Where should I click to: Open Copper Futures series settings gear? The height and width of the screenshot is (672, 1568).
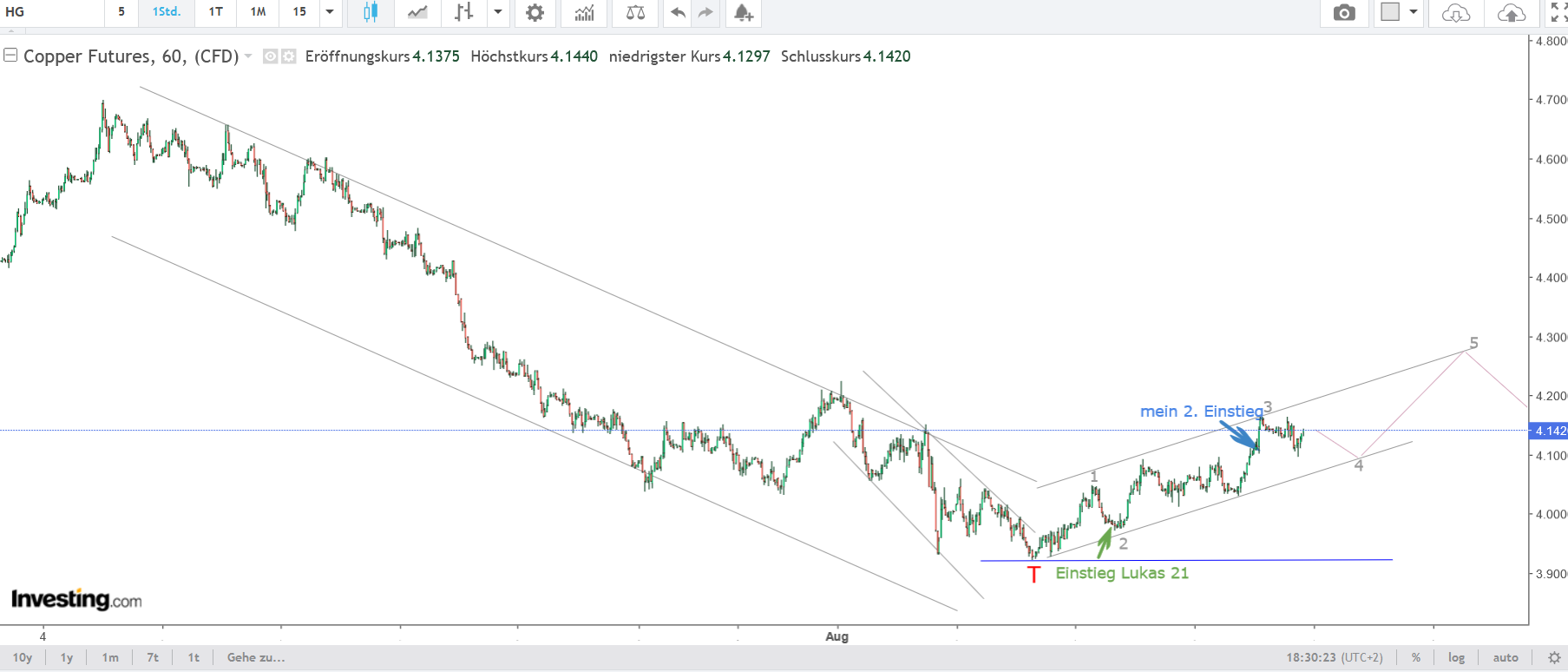[x=288, y=56]
